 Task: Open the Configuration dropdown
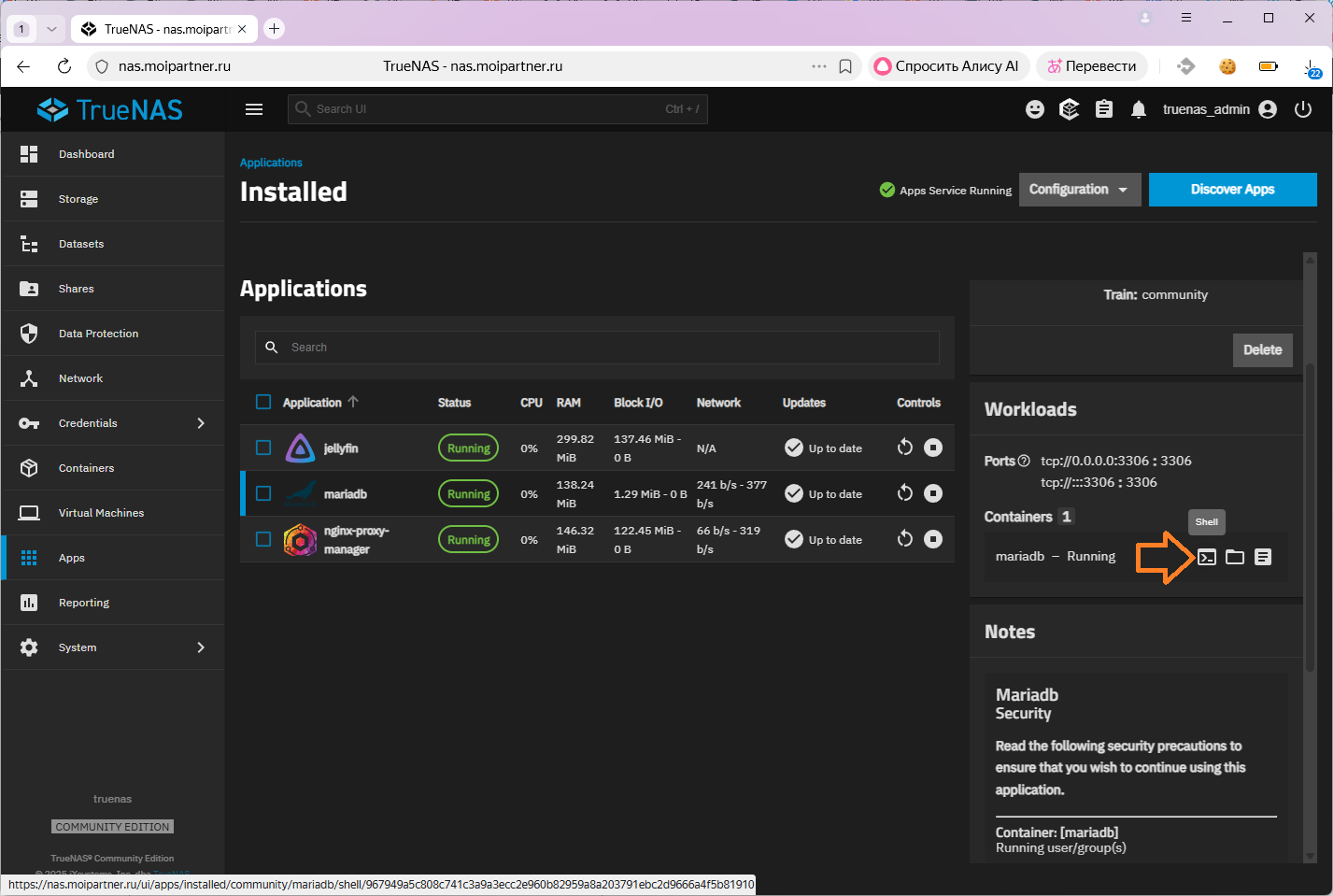(1079, 190)
